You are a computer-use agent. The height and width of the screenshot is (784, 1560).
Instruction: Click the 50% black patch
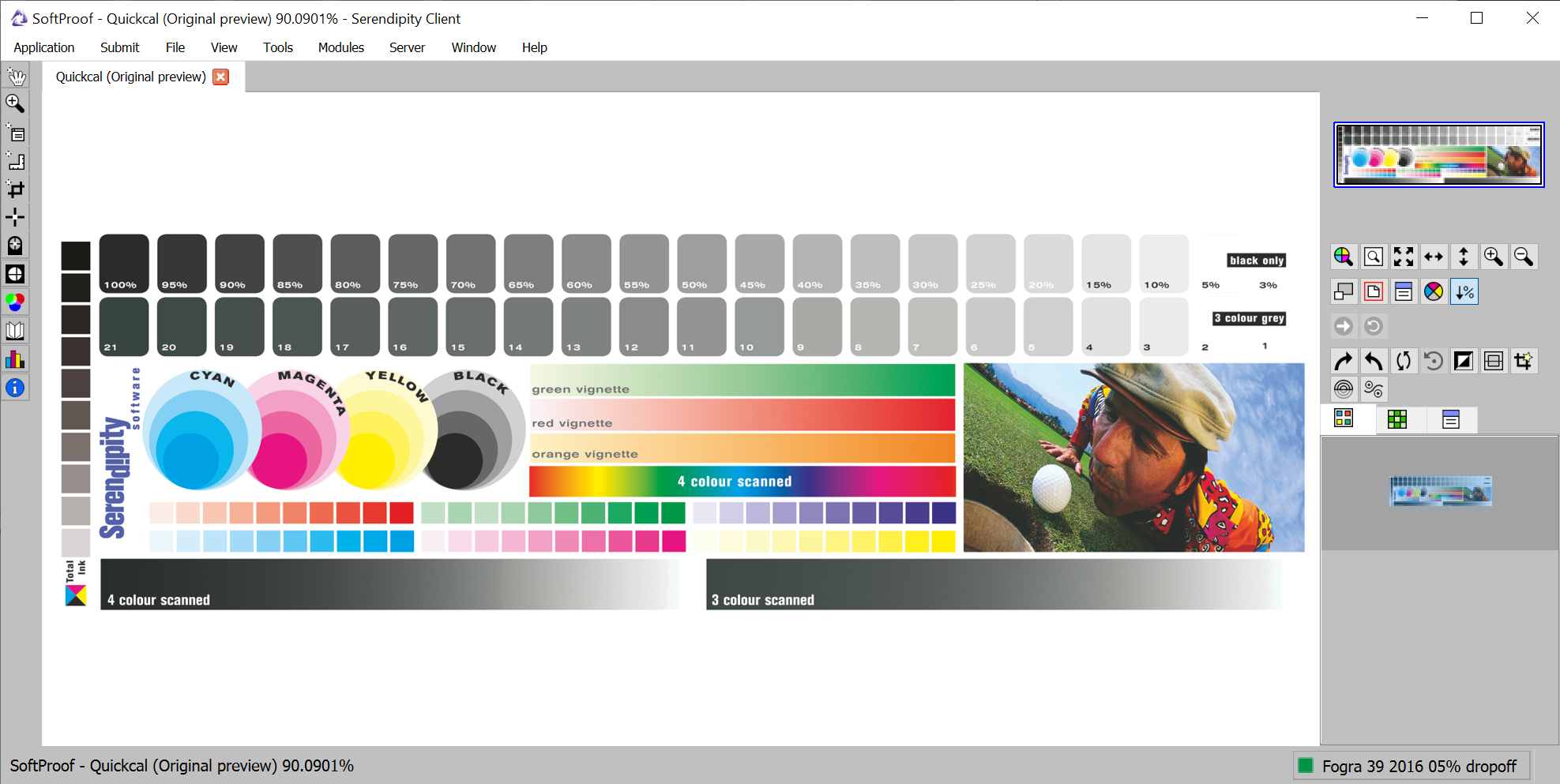point(702,264)
